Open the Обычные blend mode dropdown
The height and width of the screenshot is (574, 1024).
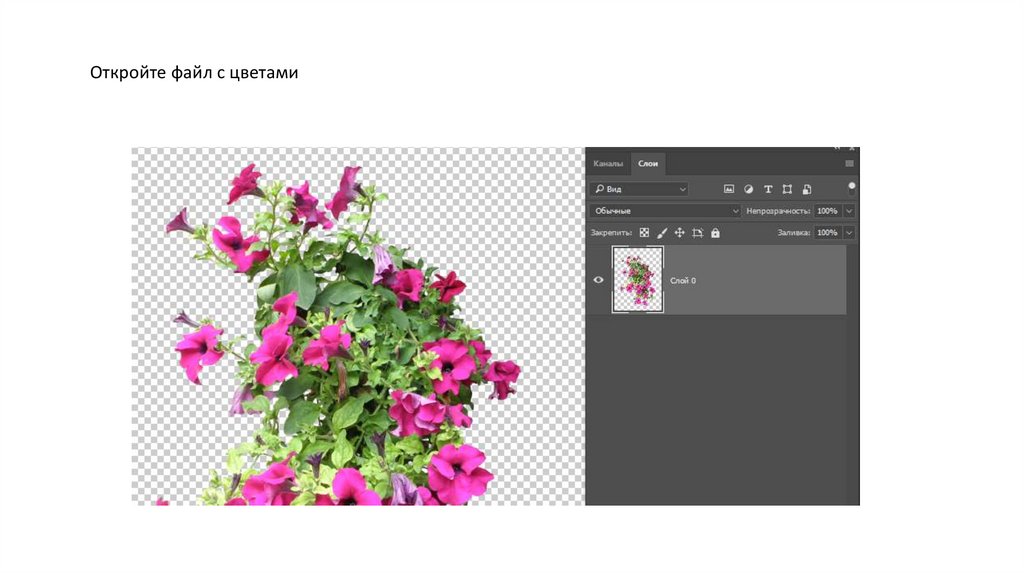(665, 211)
